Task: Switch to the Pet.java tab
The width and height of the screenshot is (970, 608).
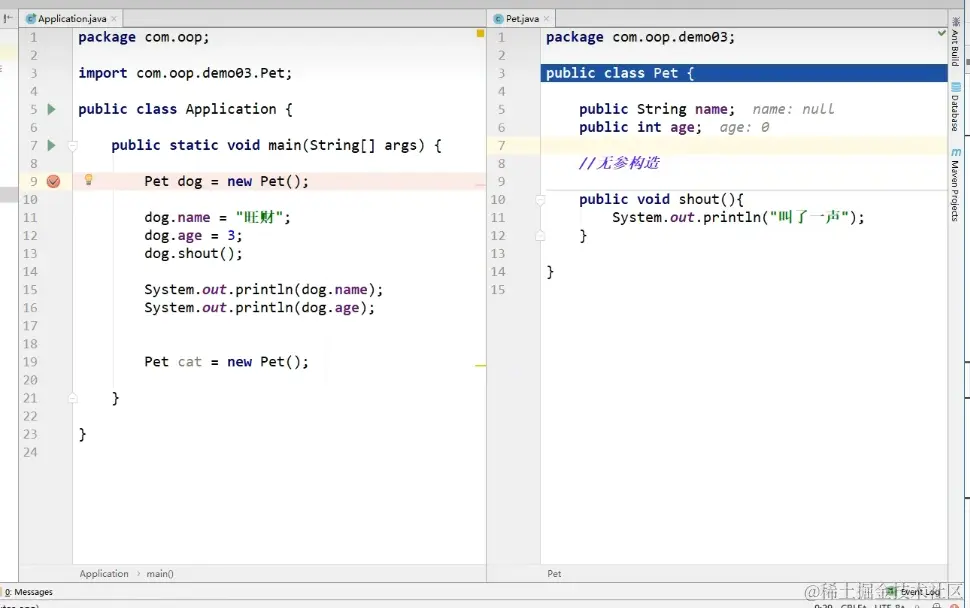Action: pos(522,19)
